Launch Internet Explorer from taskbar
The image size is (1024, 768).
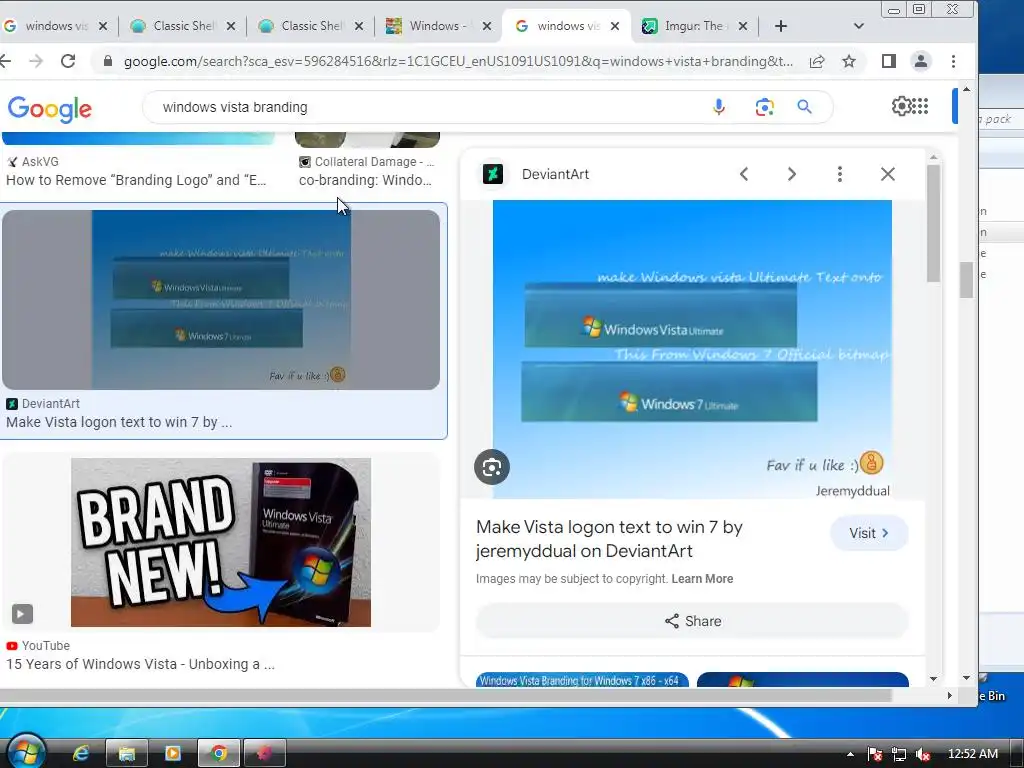coord(80,754)
